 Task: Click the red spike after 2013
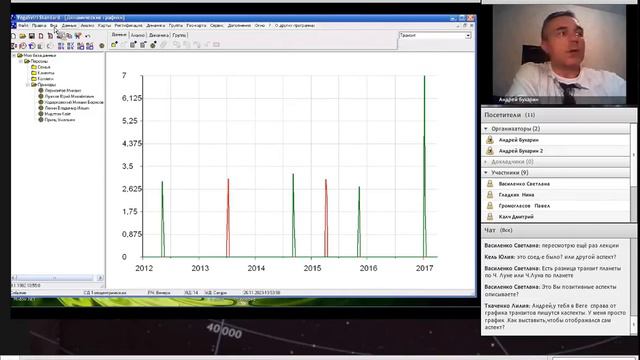228,218
